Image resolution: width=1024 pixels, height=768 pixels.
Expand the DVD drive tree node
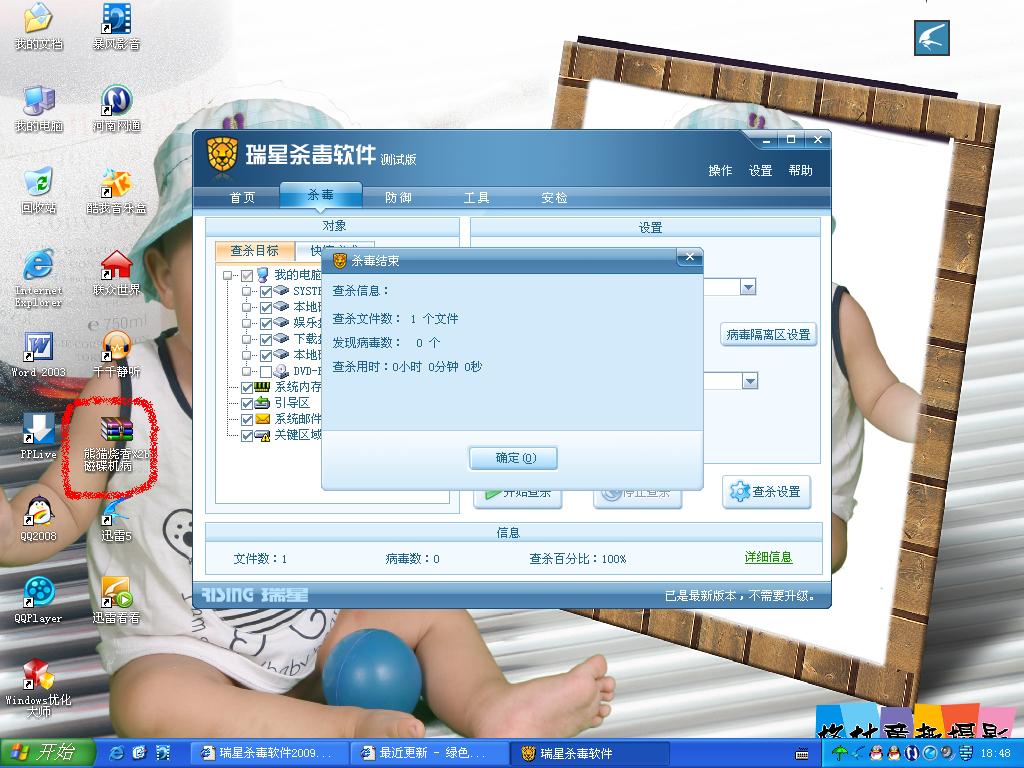[246, 372]
